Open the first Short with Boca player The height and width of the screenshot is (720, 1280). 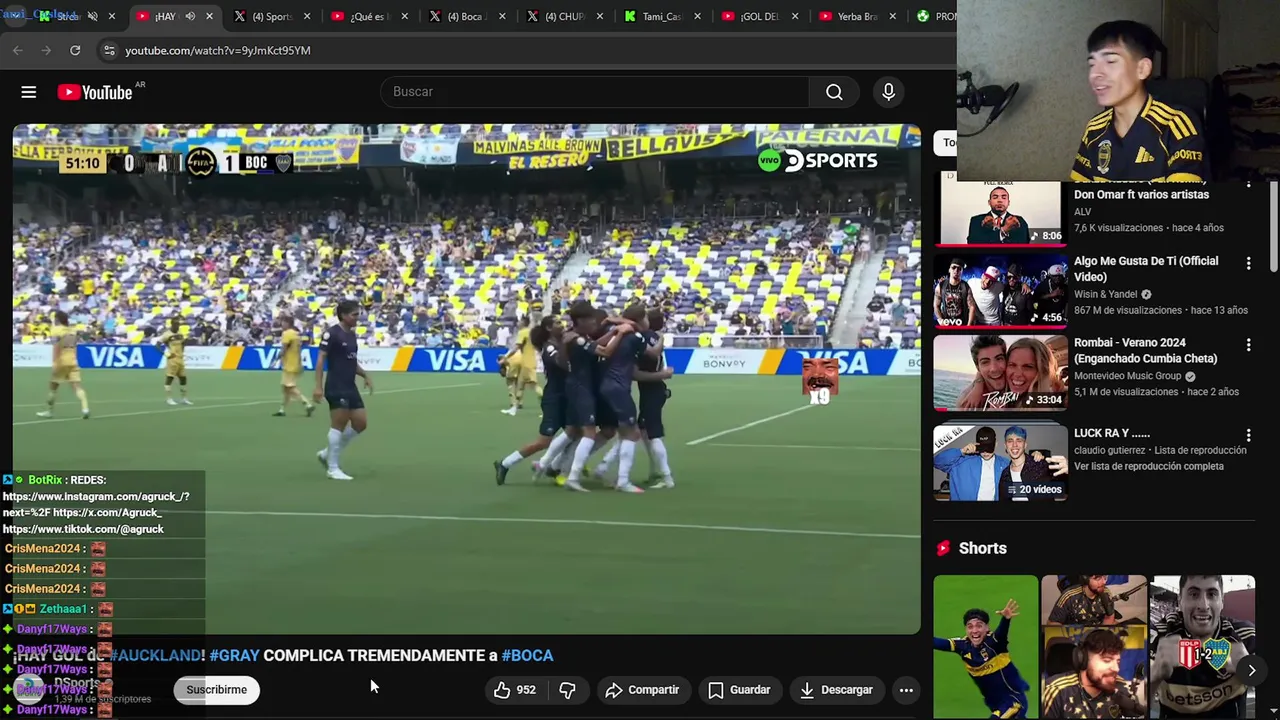click(986, 646)
